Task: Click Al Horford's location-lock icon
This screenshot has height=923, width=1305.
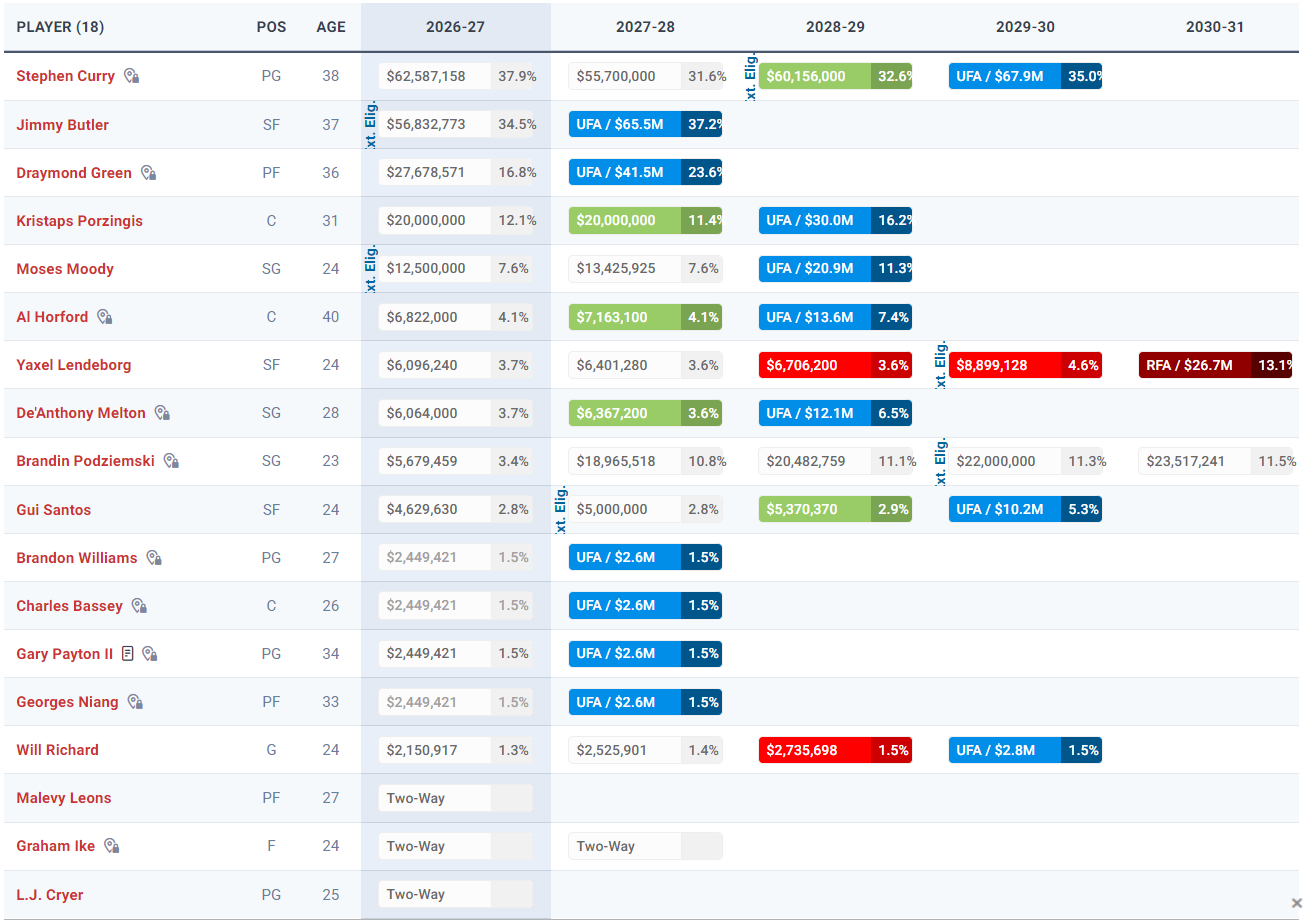Action: [x=104, y=317]
